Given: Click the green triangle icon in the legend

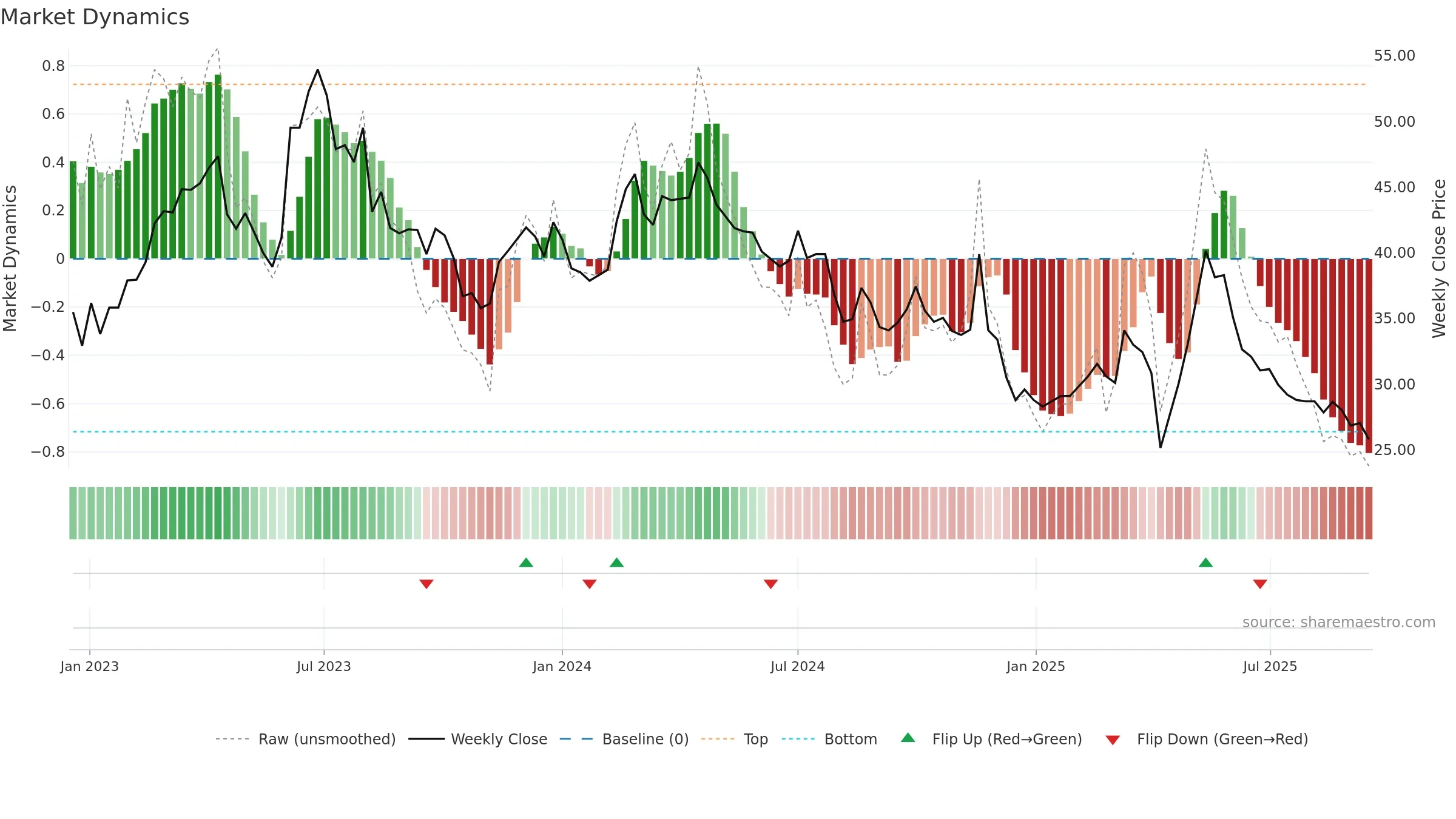Looking at the screenshot, I should 908,738.
